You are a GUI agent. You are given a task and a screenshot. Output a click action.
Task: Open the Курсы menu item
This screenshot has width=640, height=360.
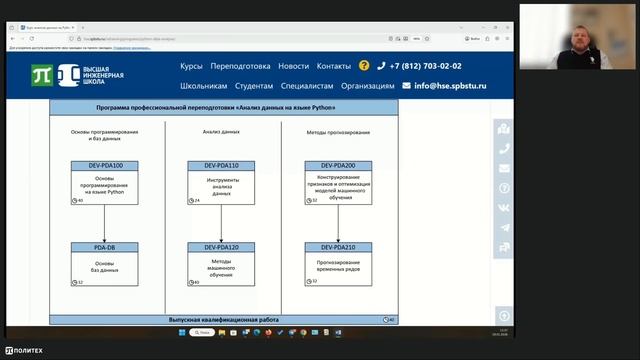pyautogui.click(x=191, y=66)
